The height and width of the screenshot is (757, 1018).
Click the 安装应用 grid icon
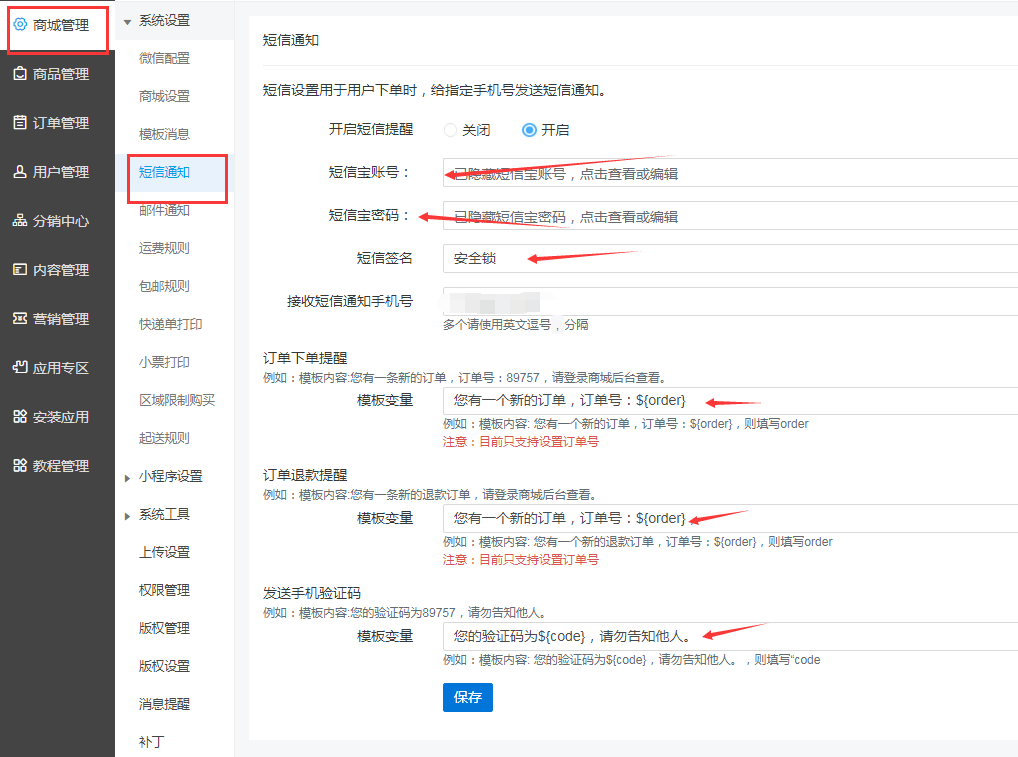(x=20, y=417)
